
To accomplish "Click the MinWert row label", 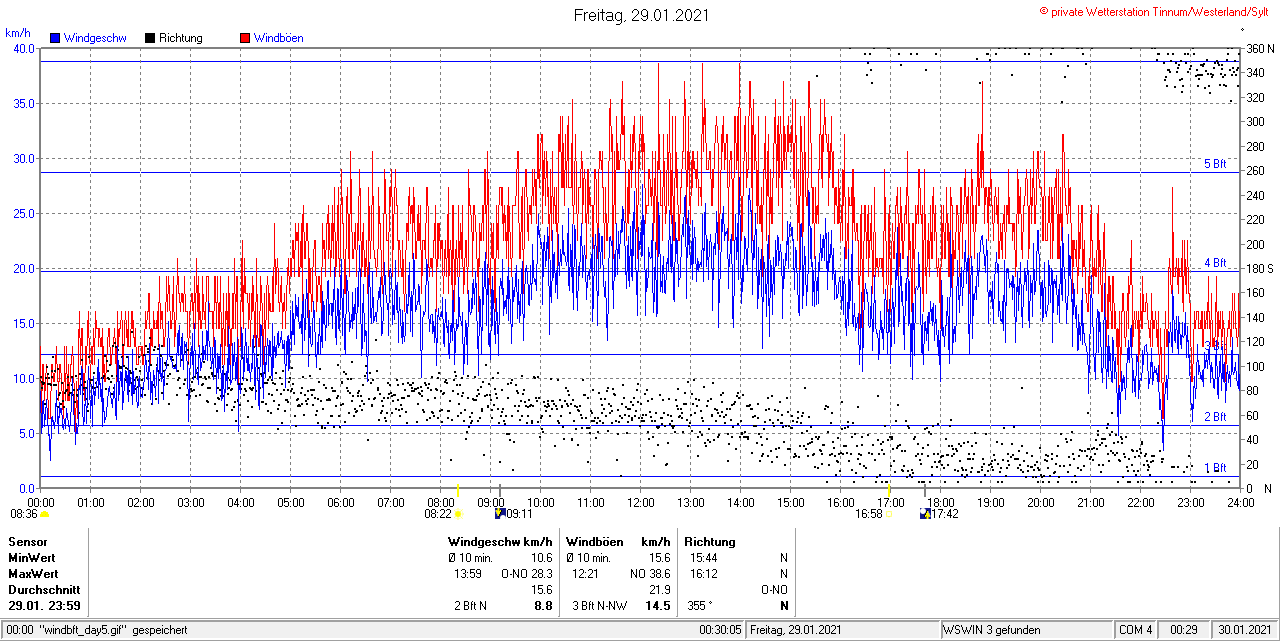I will point(32,558).
